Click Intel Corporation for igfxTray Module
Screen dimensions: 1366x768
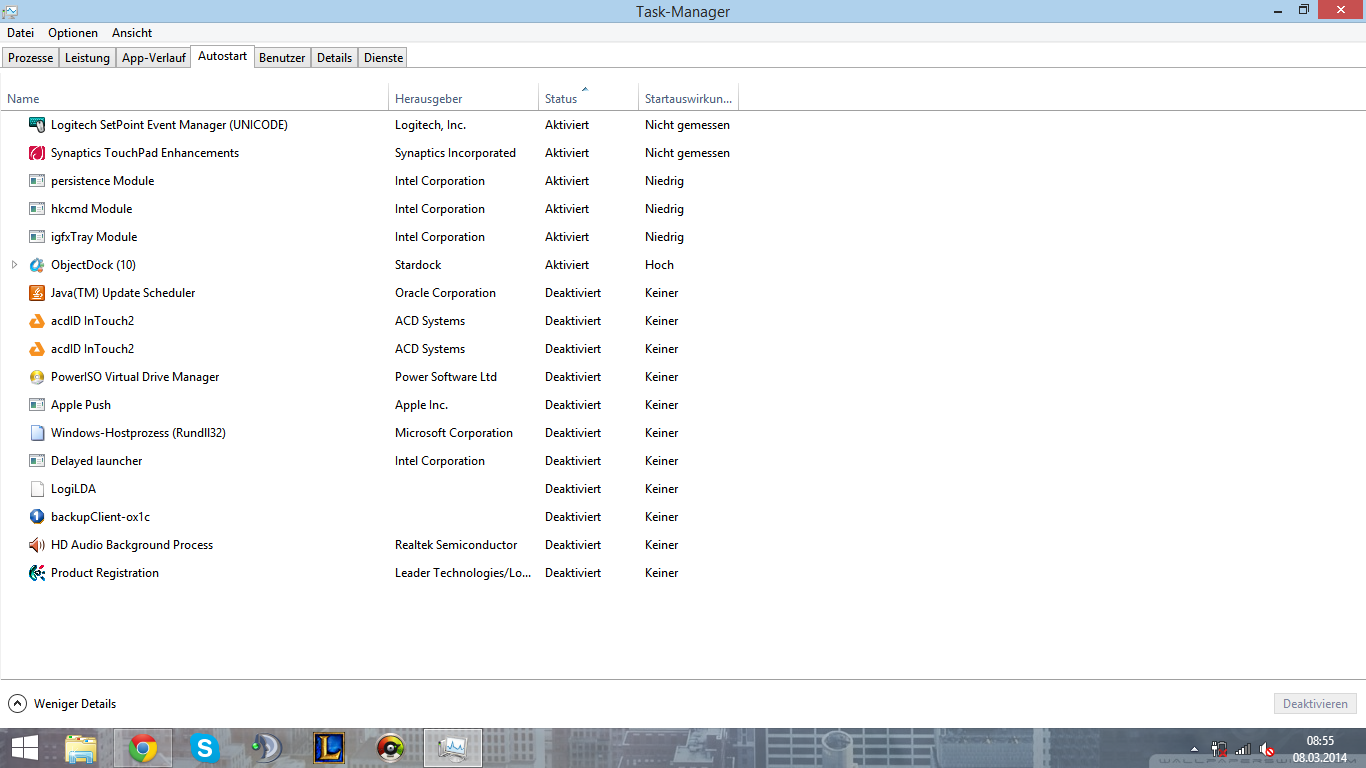(x=440, y=237)
